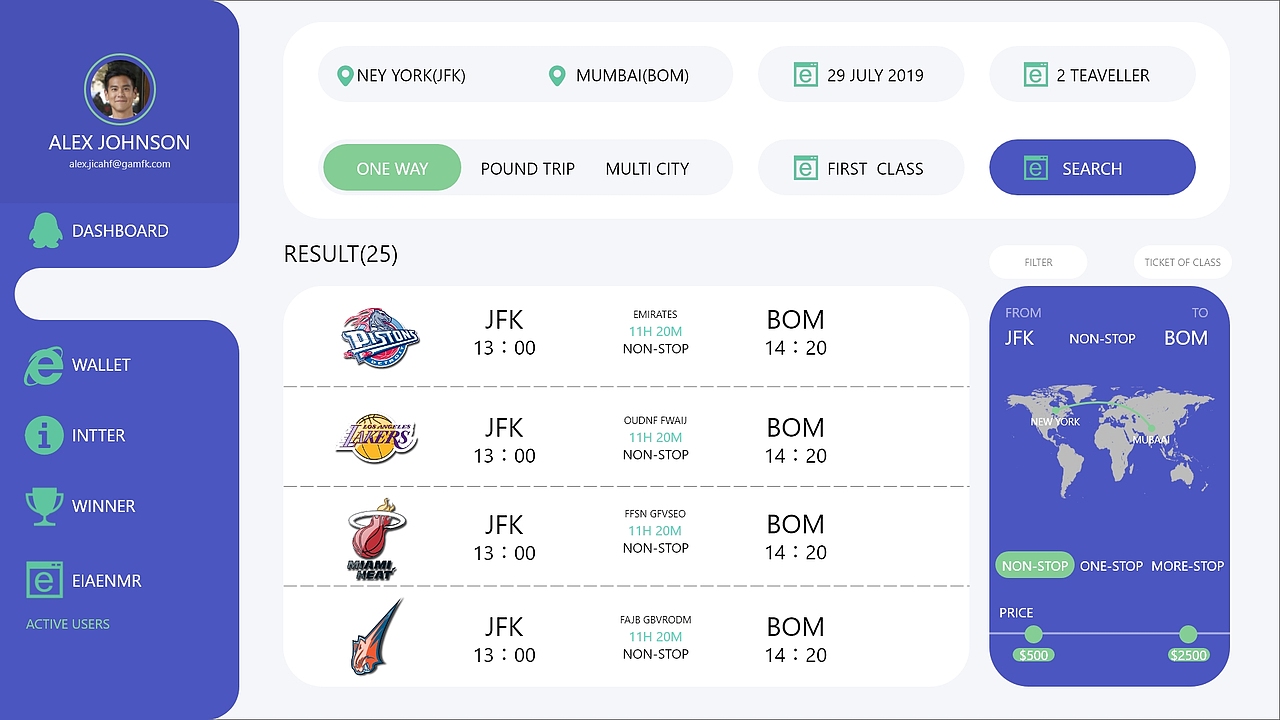Click the Miami Heat team logo
This screenshot has width=1280, height=720.
click(377, 539)
